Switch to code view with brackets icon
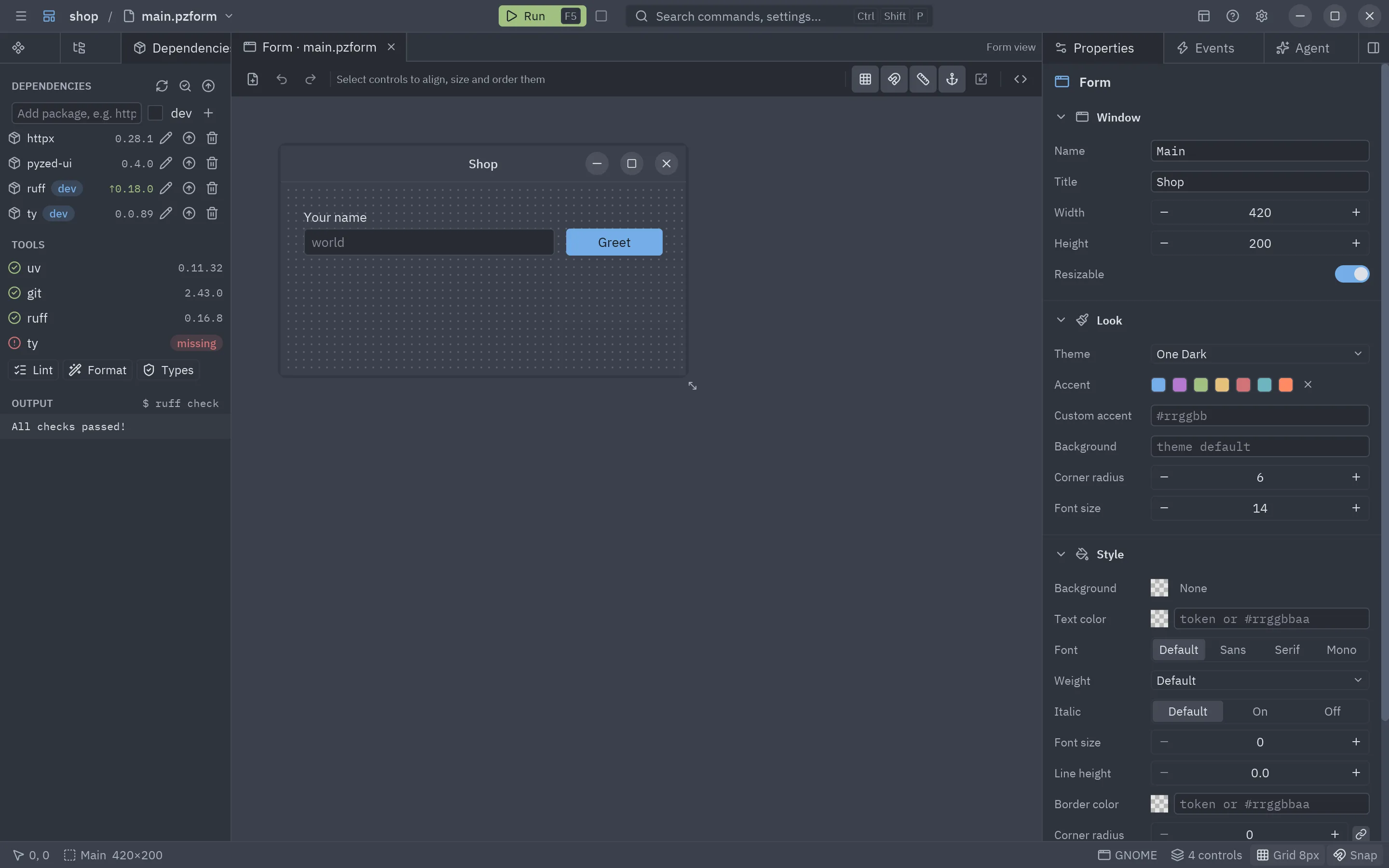The height and width of the screenshot is (868, 1389). coord(1020,79)
